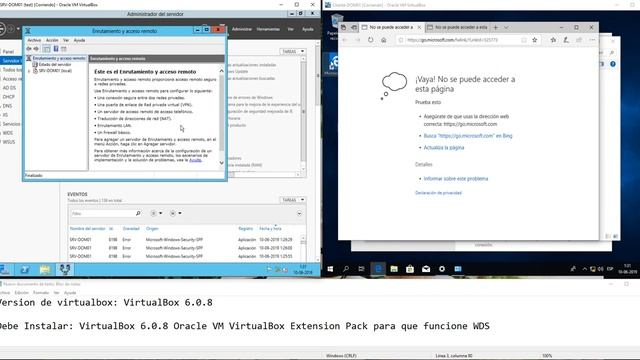Image resolution: width=640 pixels, height=360 pixels.
Task: Open Ver menu in Enrutamiento window
Action: pos(66,40)
